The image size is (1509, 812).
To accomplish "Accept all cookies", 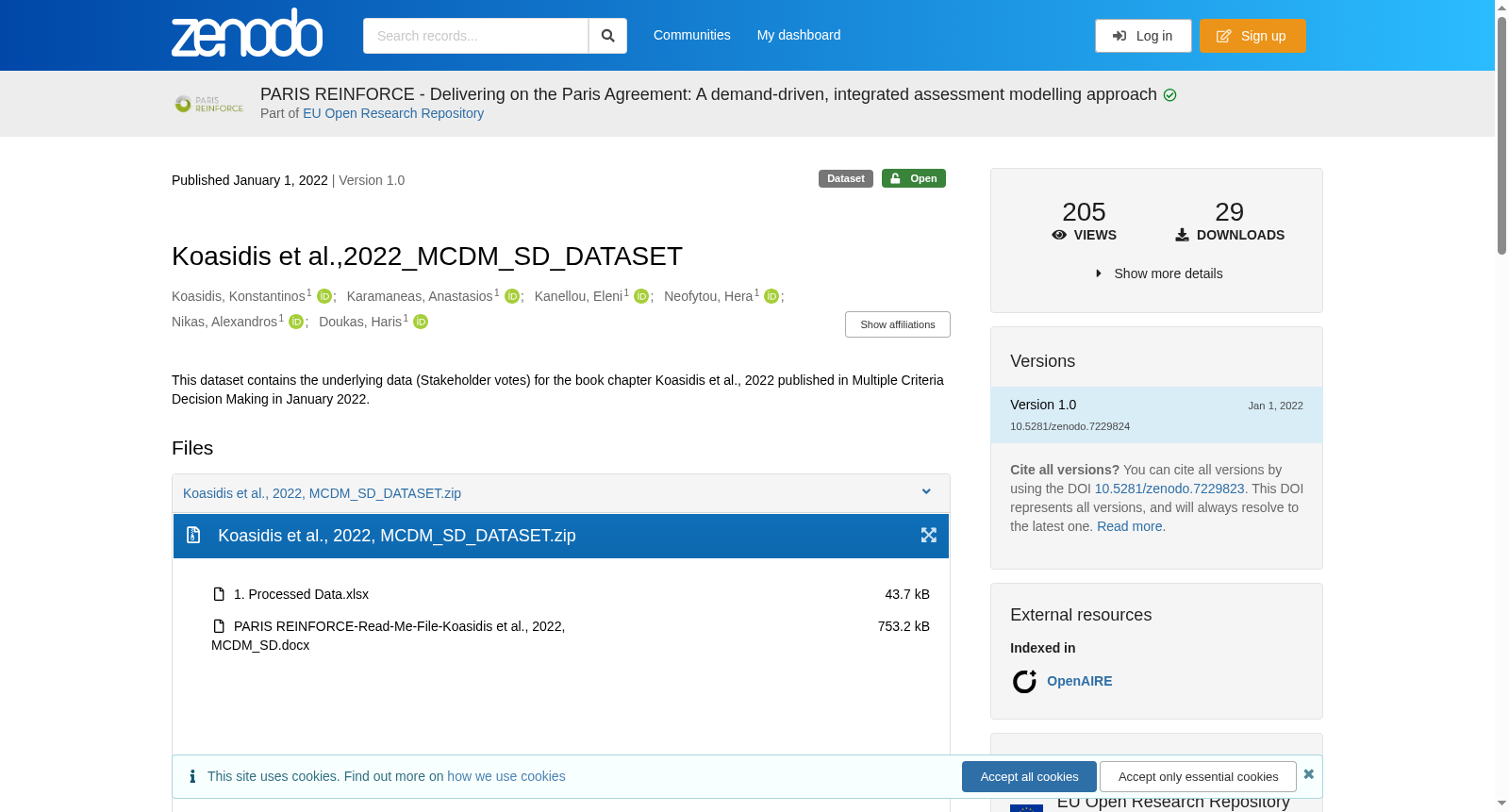I will [x=1029, y=777].
